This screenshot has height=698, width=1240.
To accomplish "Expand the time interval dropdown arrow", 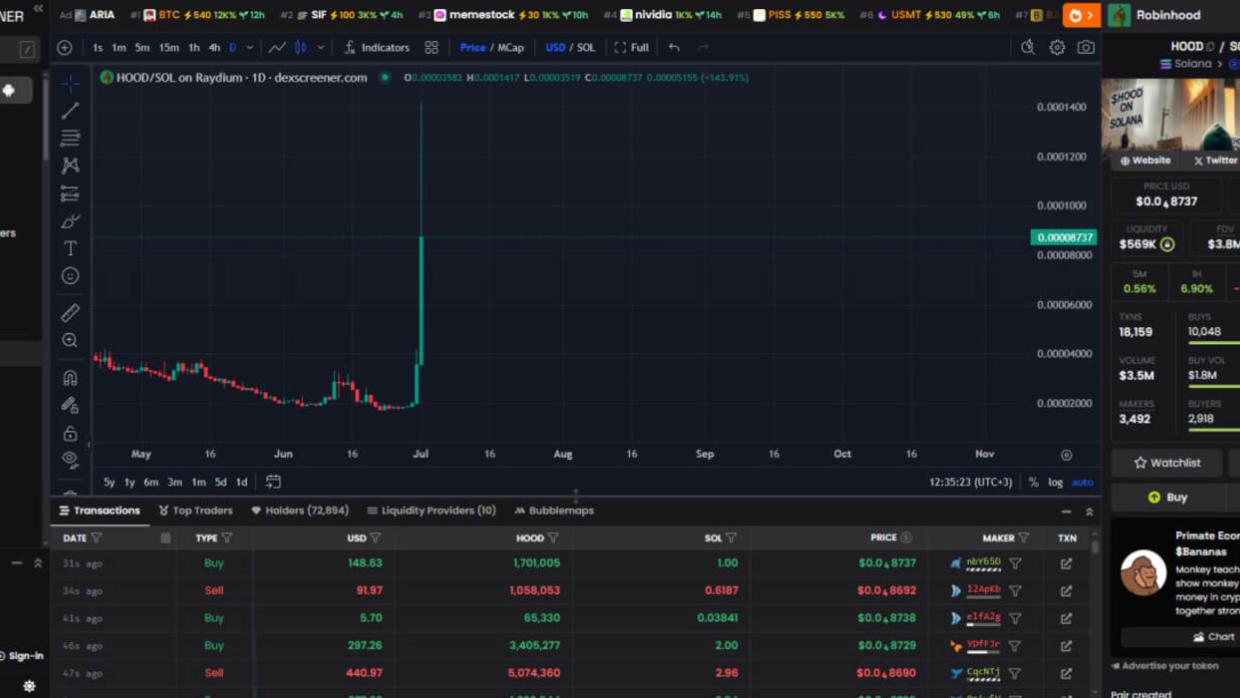I will [250, 47].
